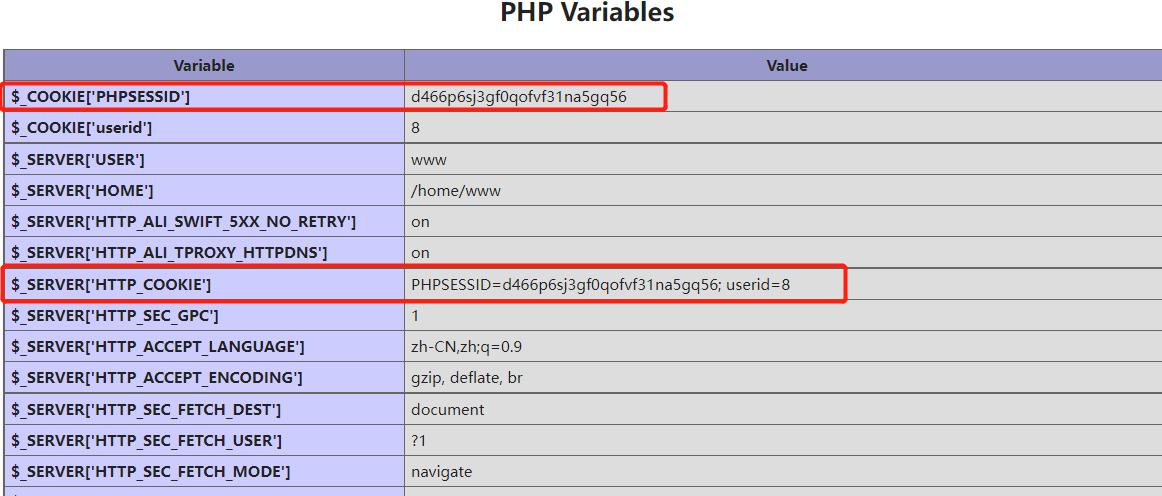Click the /home/www value
The image size is (1162, 496).
(456, 191)
